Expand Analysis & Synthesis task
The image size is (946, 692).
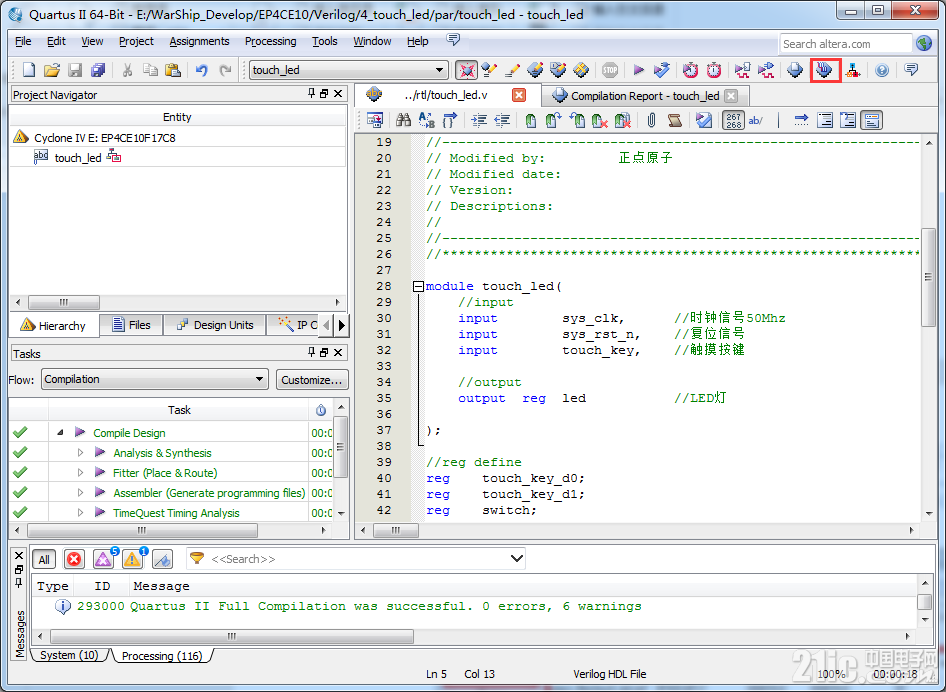pos(80,452)
